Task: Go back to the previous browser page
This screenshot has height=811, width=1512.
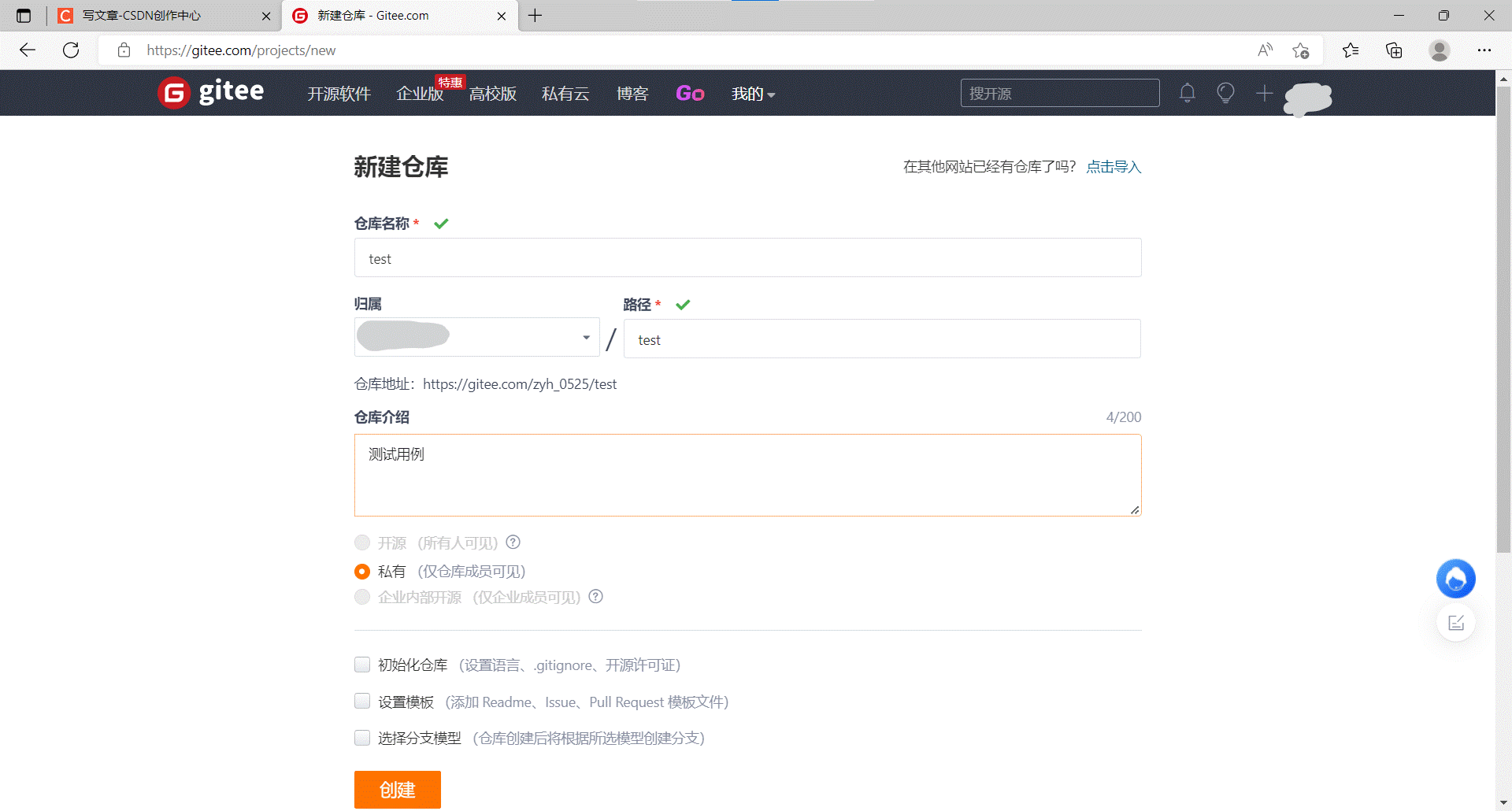Action: 28,50
